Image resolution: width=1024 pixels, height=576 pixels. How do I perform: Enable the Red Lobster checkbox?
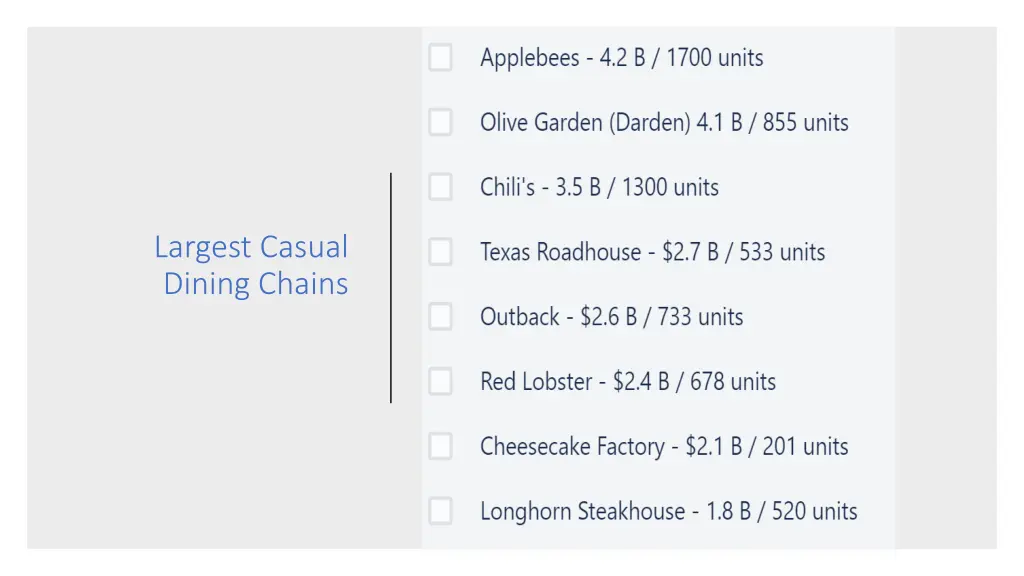tap(440, 381)
